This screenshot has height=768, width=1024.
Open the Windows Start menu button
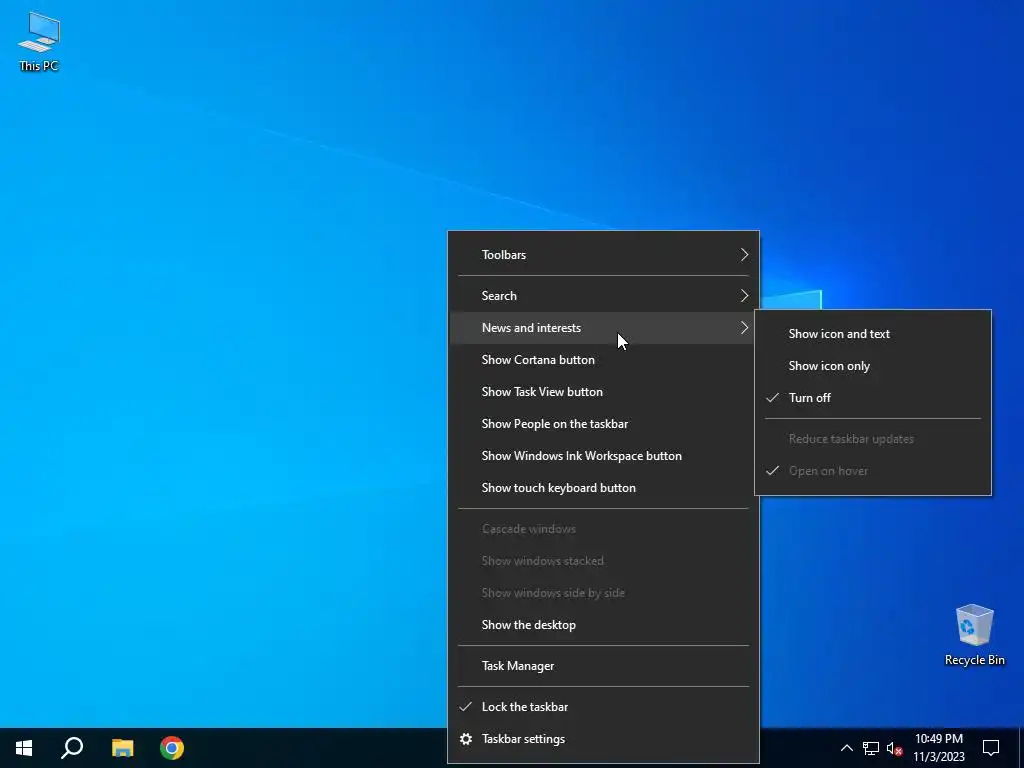pos(24,748)
